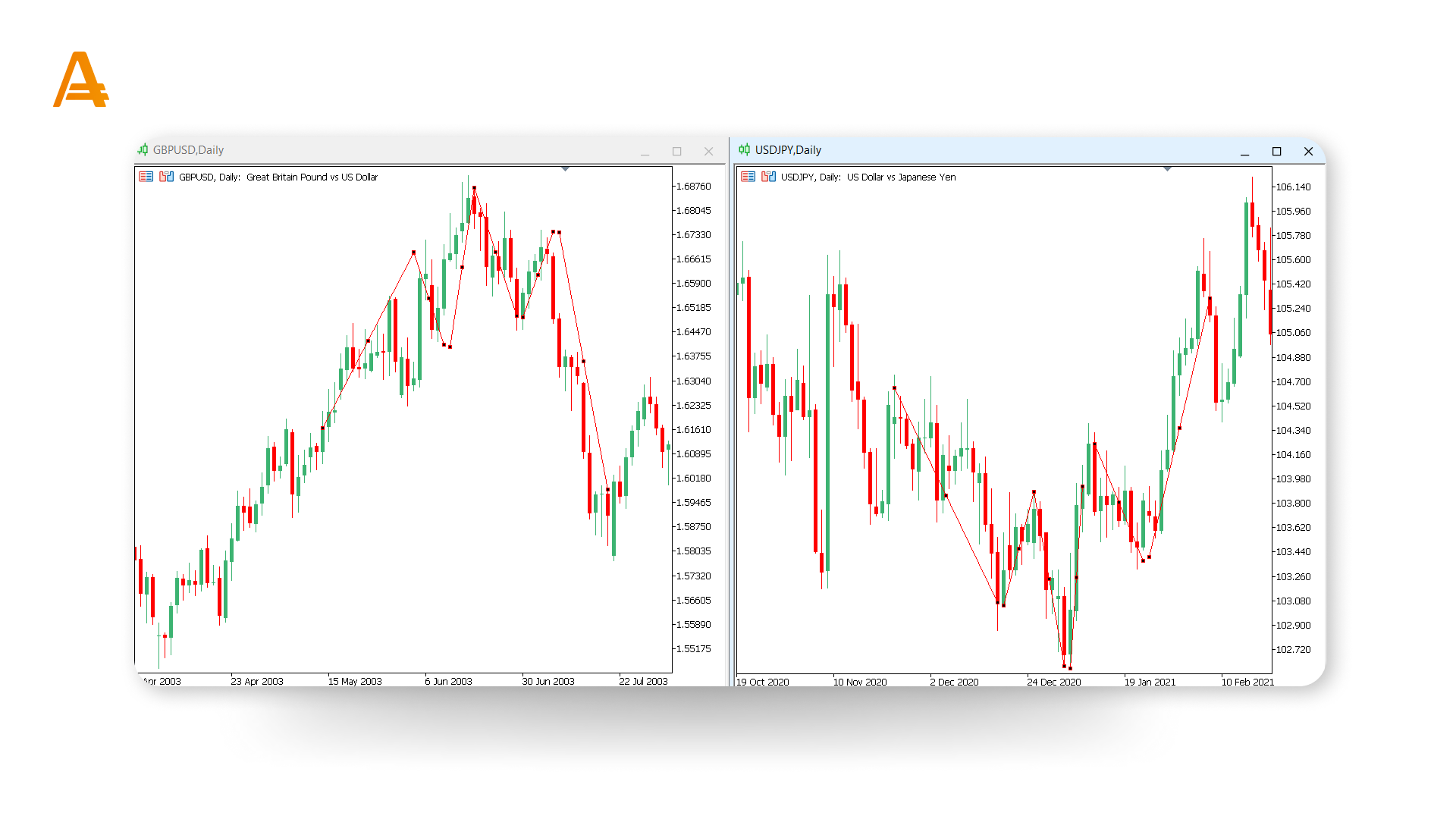1456x819 pixels.
Task: Minimize the USDJPY,Daily chart window
Action: coord(1244,152)
